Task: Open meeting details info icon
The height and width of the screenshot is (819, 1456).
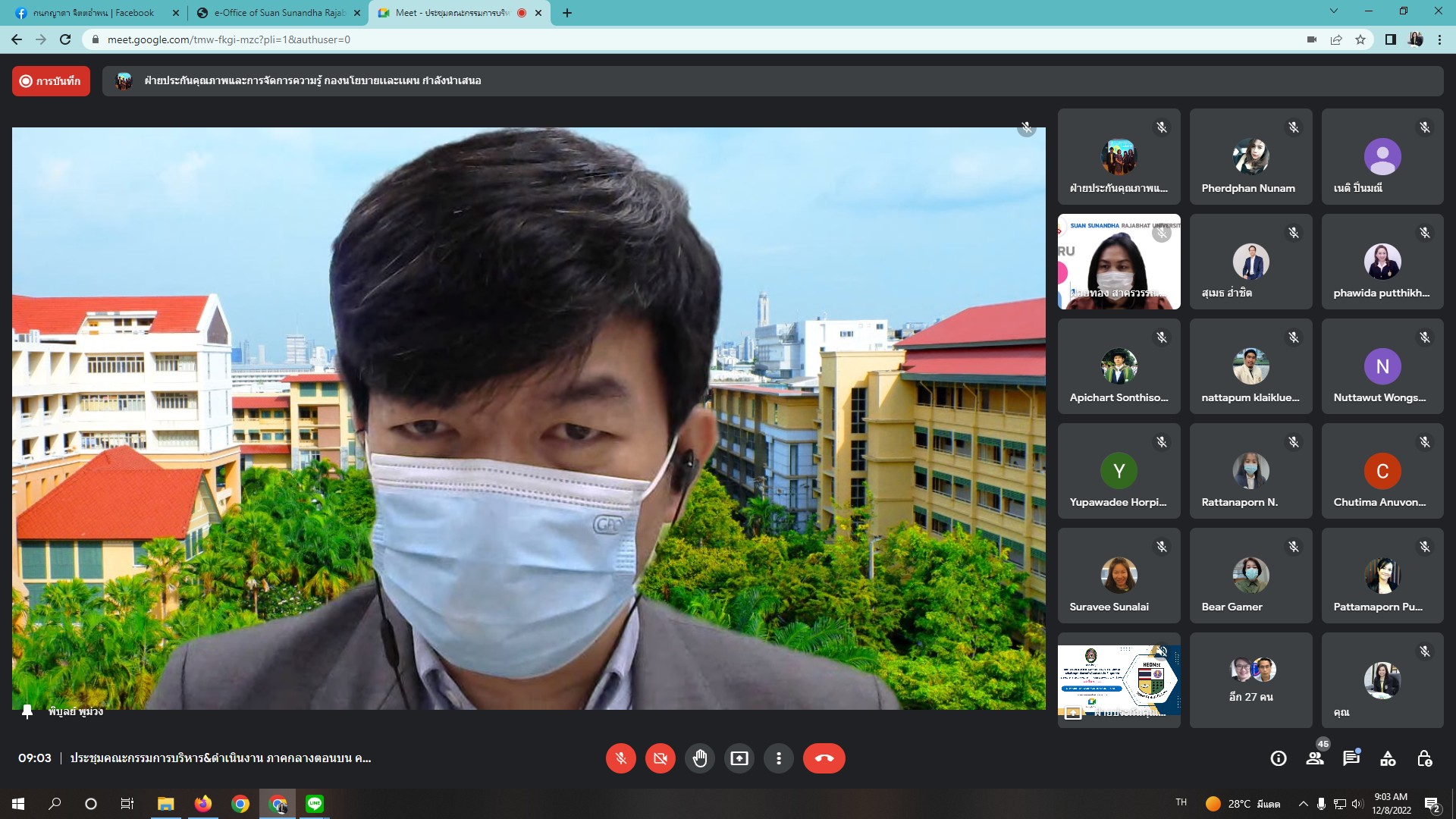Action: [x=1279, y=758]
